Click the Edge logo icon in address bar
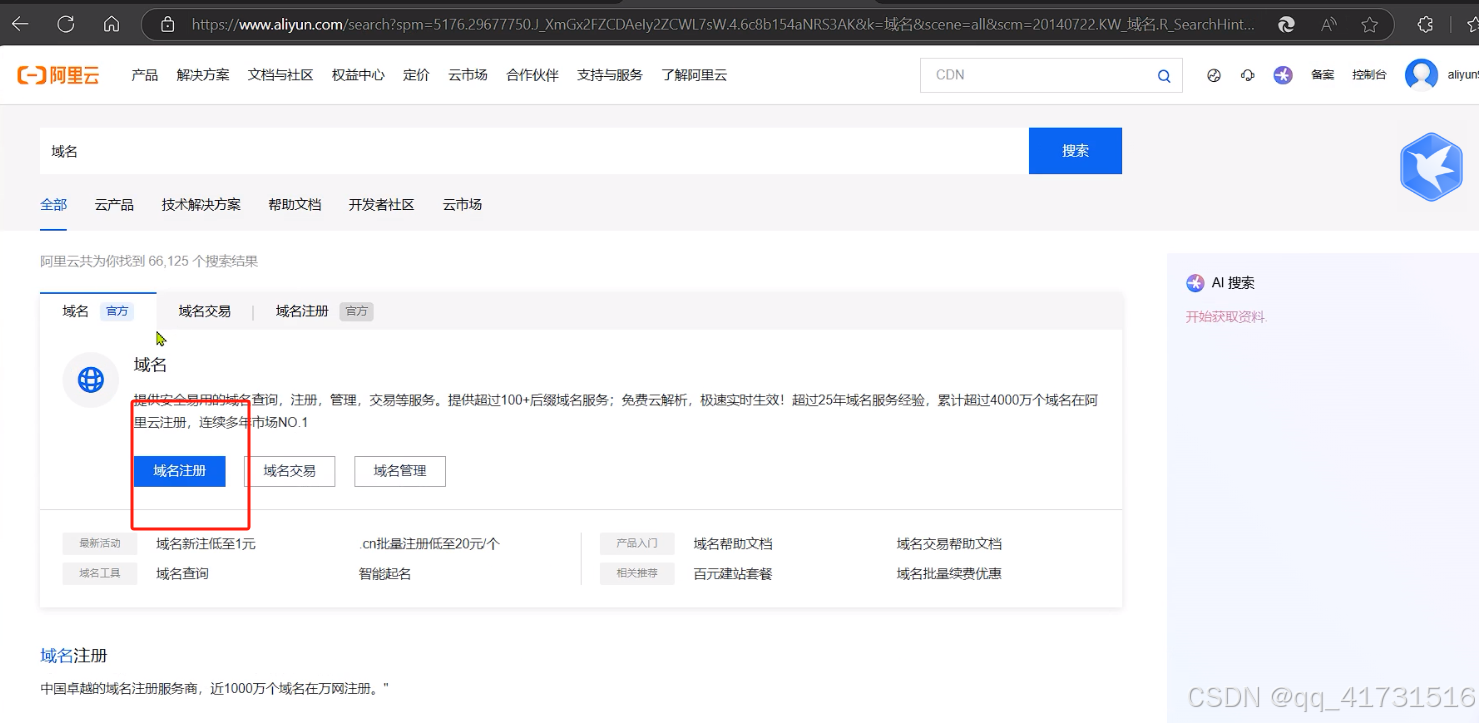Screen dimensions: 1479x723 [x=1287, y=24]
